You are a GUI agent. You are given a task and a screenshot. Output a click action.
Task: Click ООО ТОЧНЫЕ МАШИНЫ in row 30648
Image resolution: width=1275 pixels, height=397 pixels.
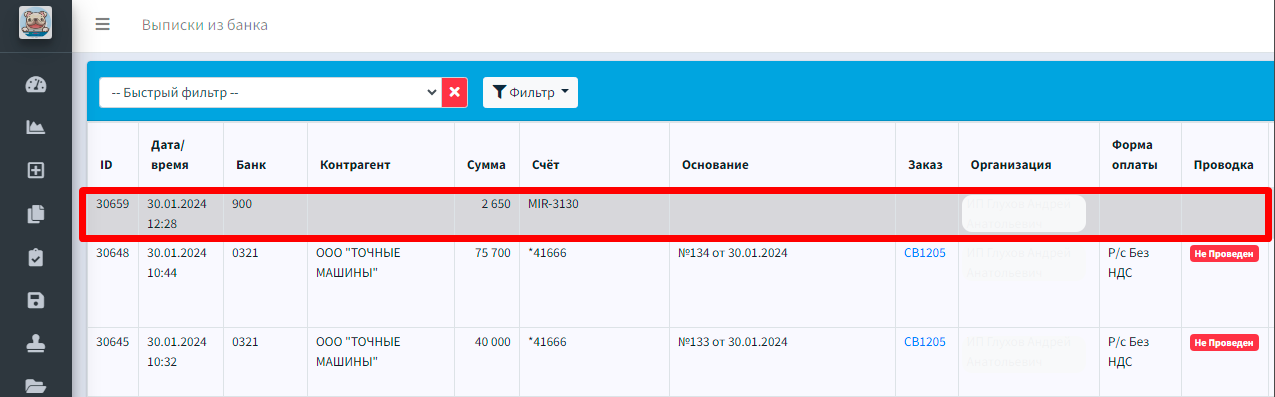coord(359,263)
